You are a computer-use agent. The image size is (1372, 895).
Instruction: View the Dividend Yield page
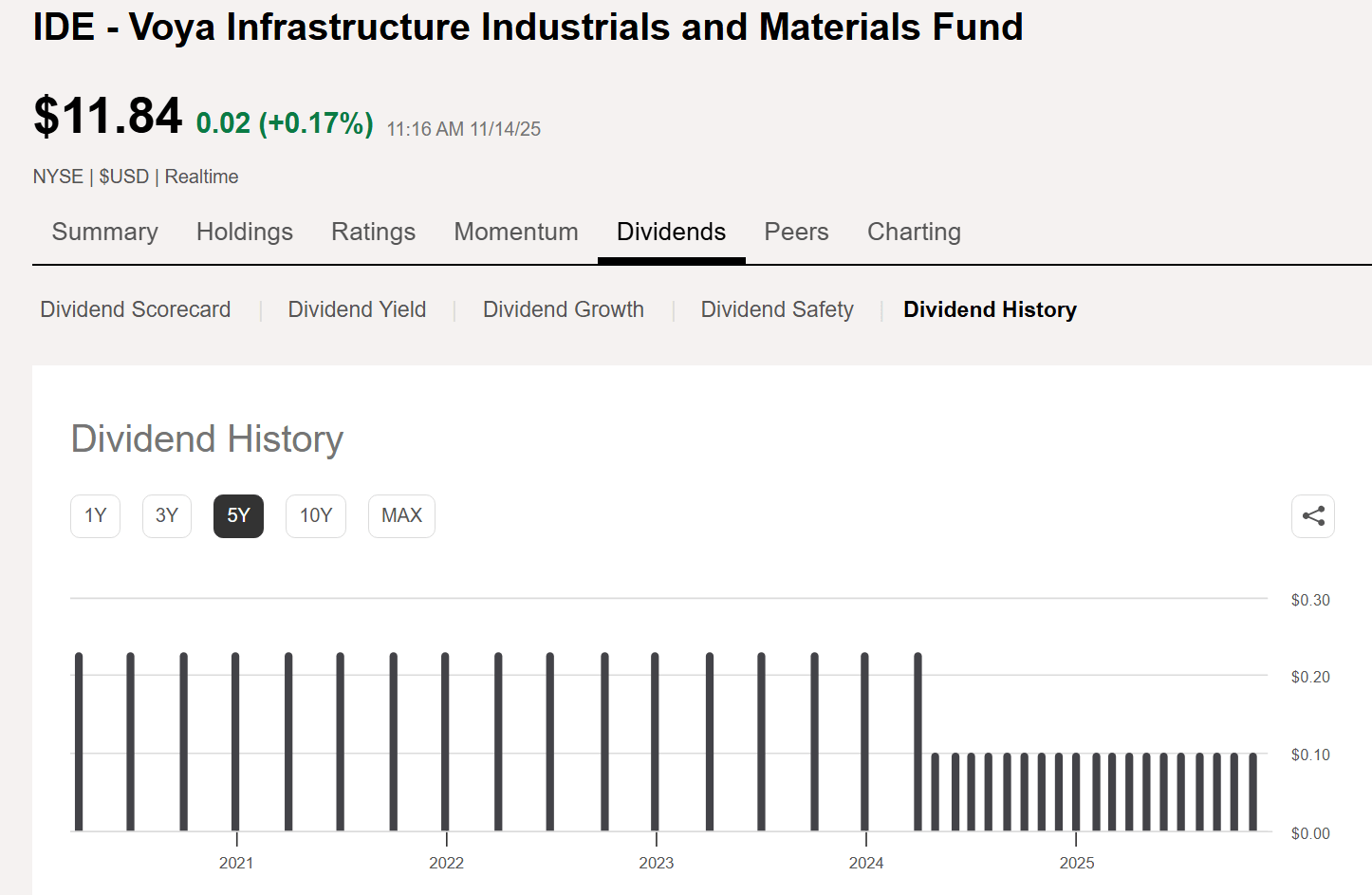[x=357, y=309]
